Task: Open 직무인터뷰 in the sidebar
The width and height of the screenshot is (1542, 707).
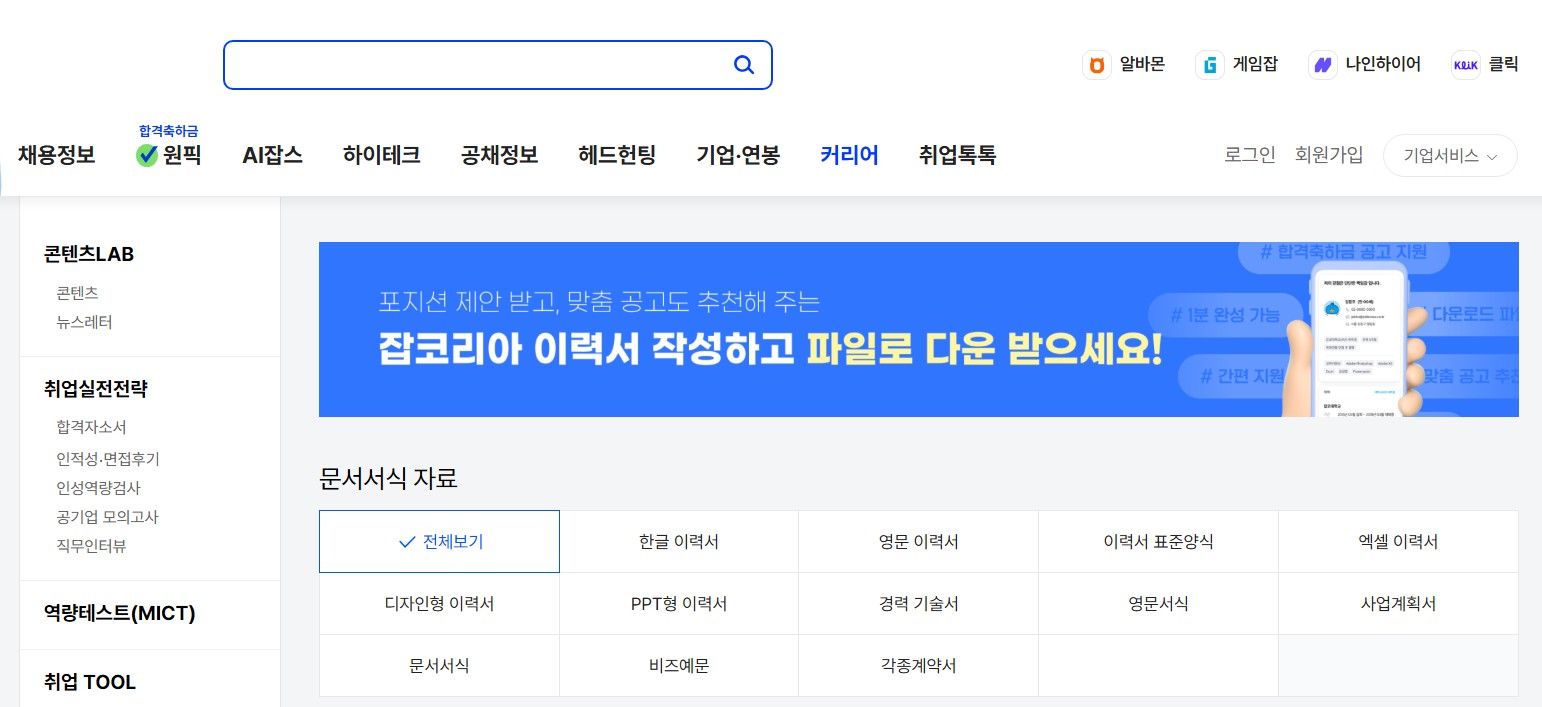Action: click(91, 546)
